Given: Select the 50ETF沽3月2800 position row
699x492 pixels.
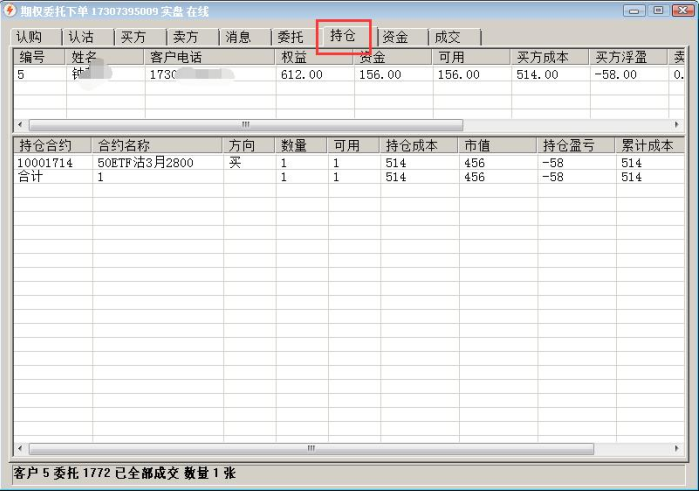Looking at the screenshot, I should point(145,163).
